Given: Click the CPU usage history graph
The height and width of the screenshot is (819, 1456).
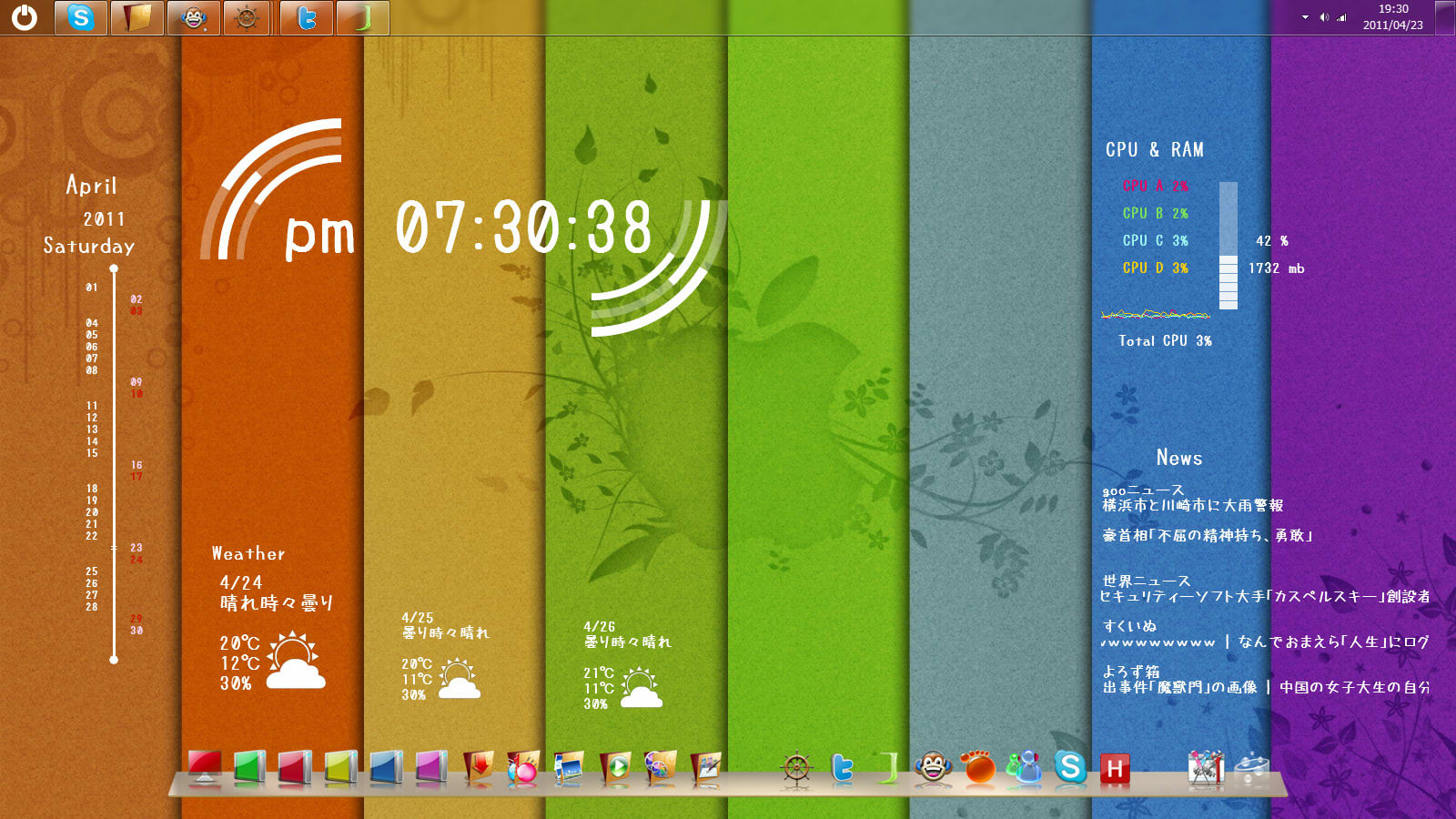Looking at the screenshot, I should pos(1156,315).
